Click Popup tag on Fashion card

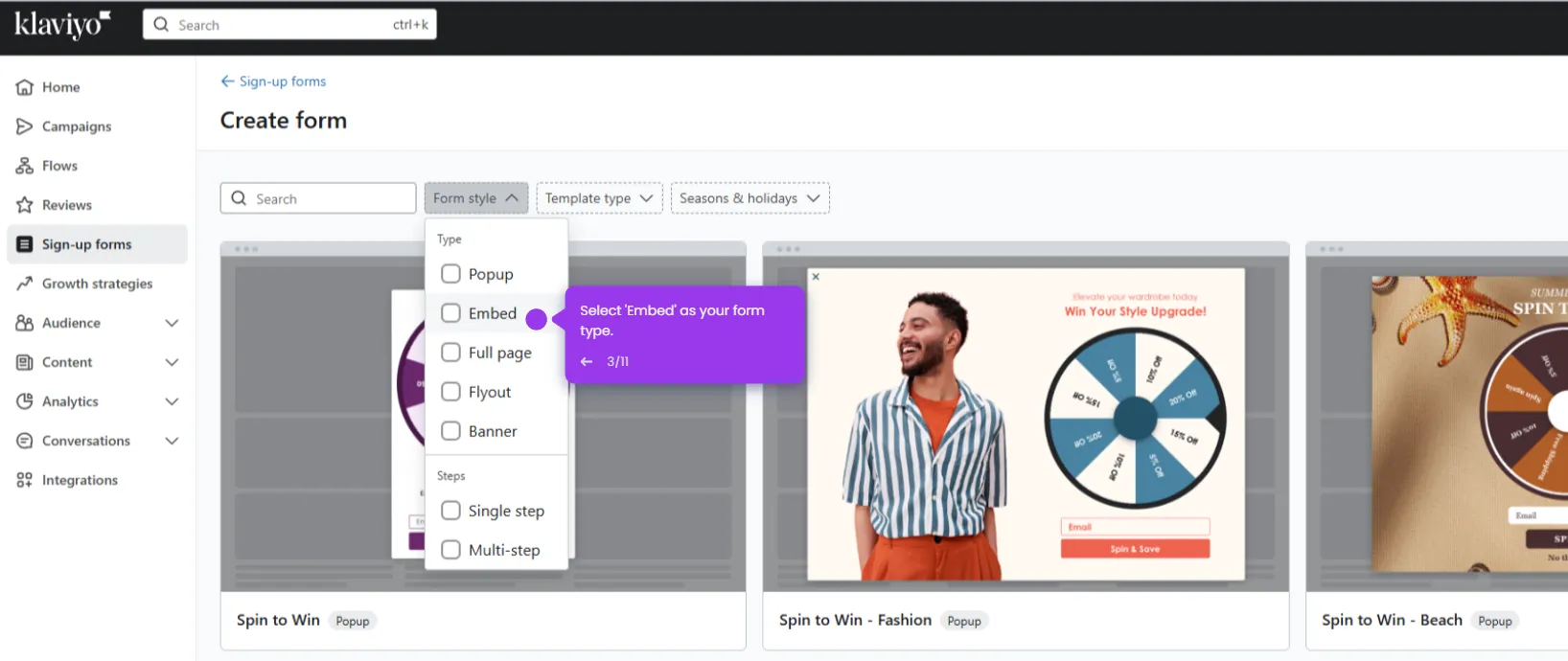coord(964,621)
